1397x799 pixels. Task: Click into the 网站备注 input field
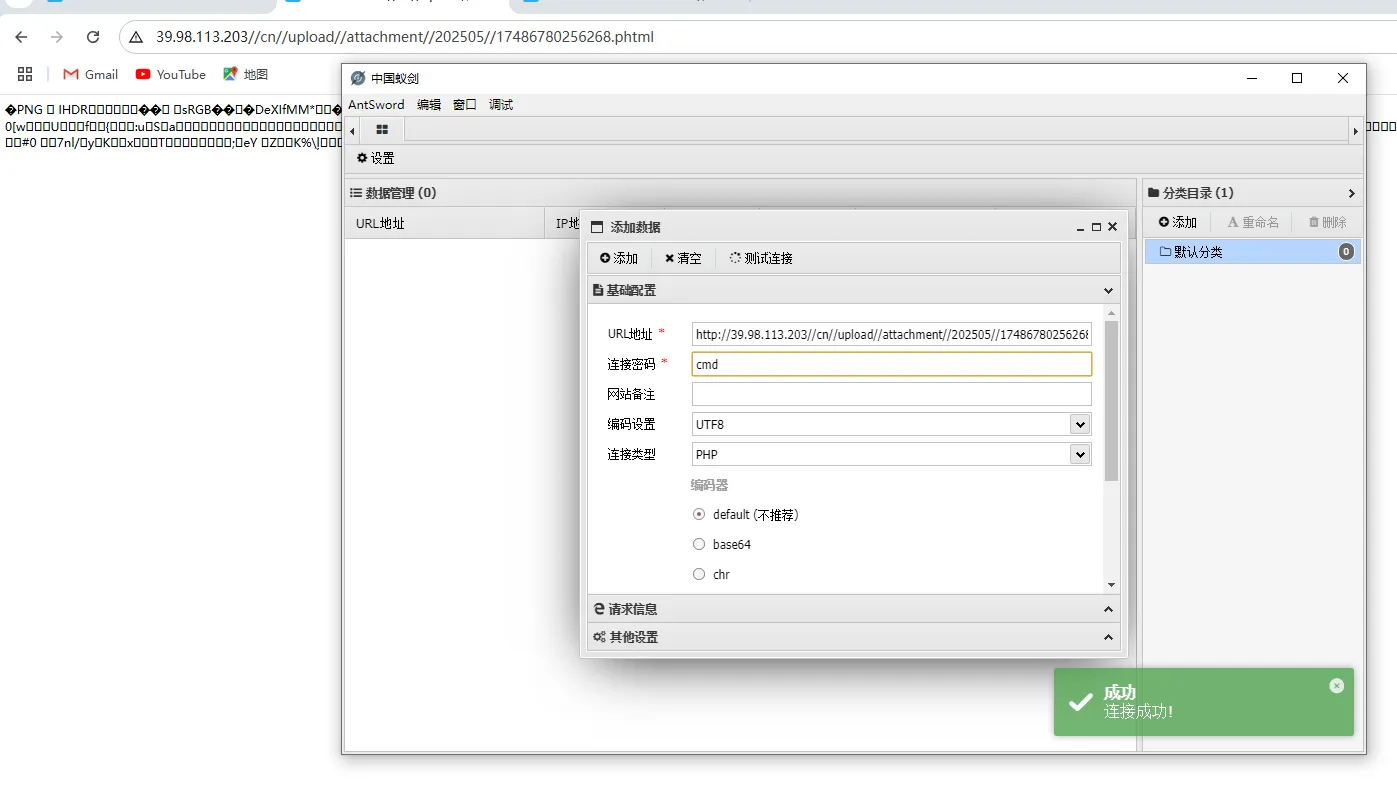(891, 394)
